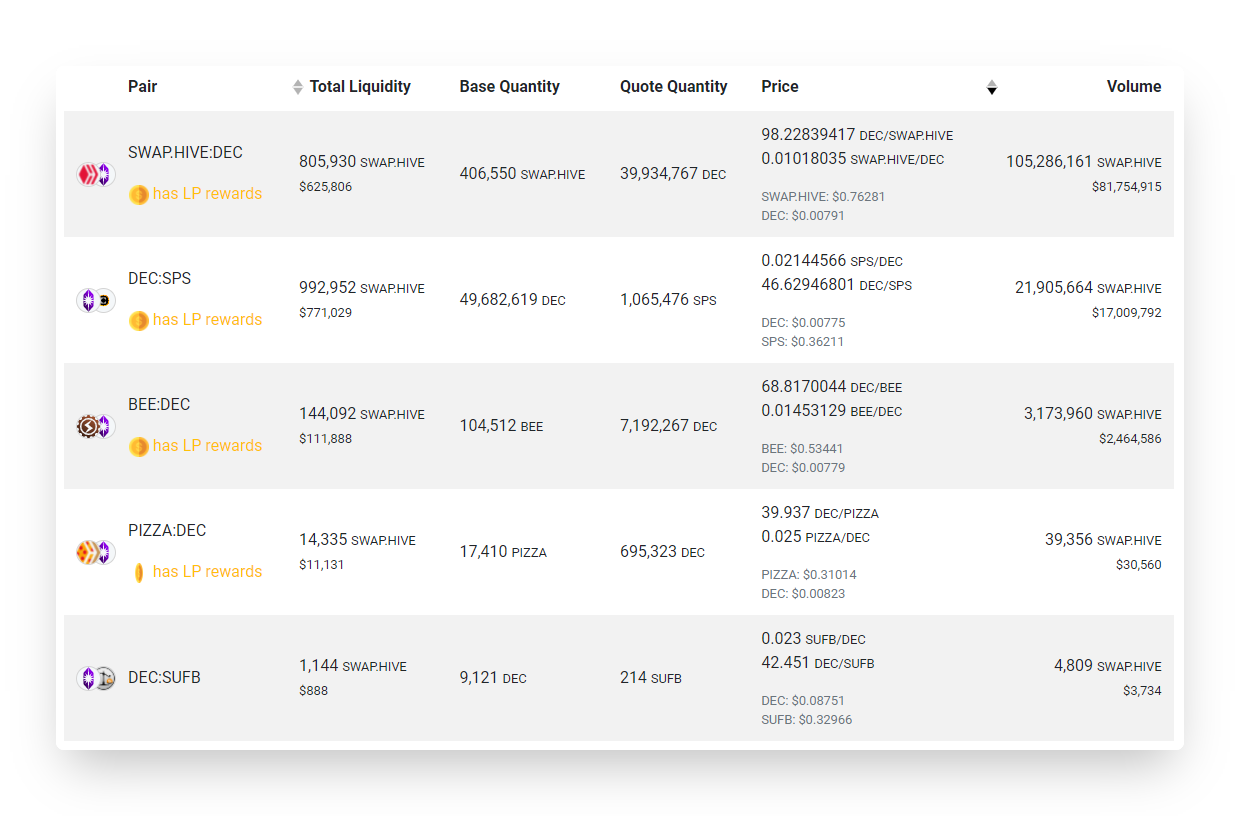This screenshot has width=1240, height=816.
Task: Select liquidity value 1,144 SWAP.HIVE
Action: point(353,665)
